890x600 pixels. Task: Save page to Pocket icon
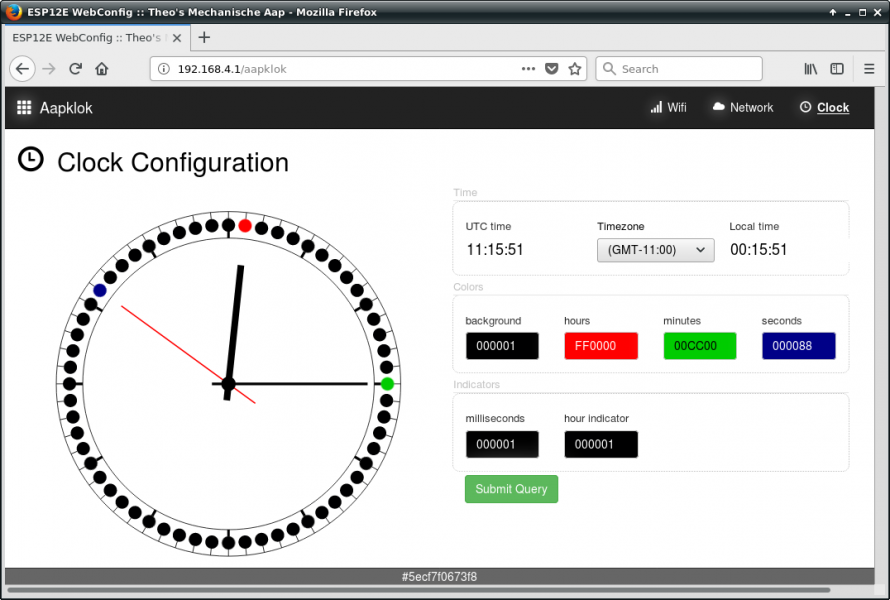coord(552,69)
